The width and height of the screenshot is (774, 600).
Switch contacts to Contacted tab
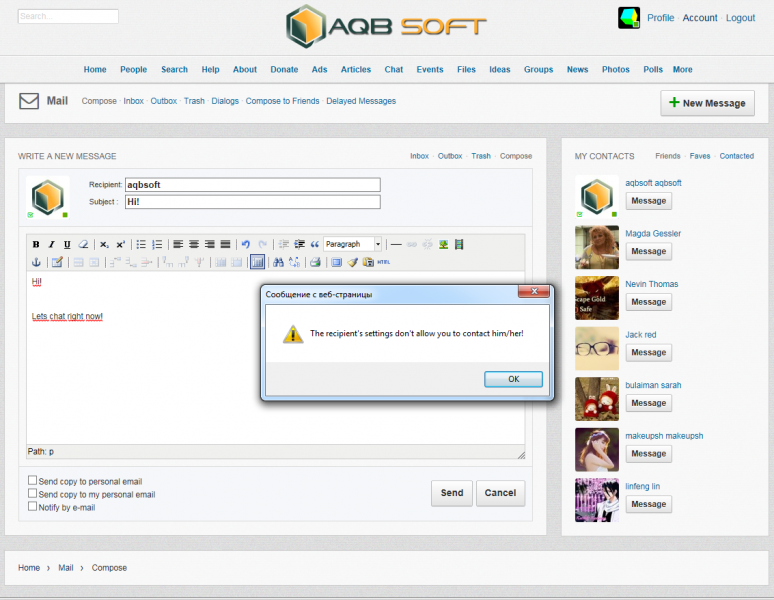[x=736, y=156]
